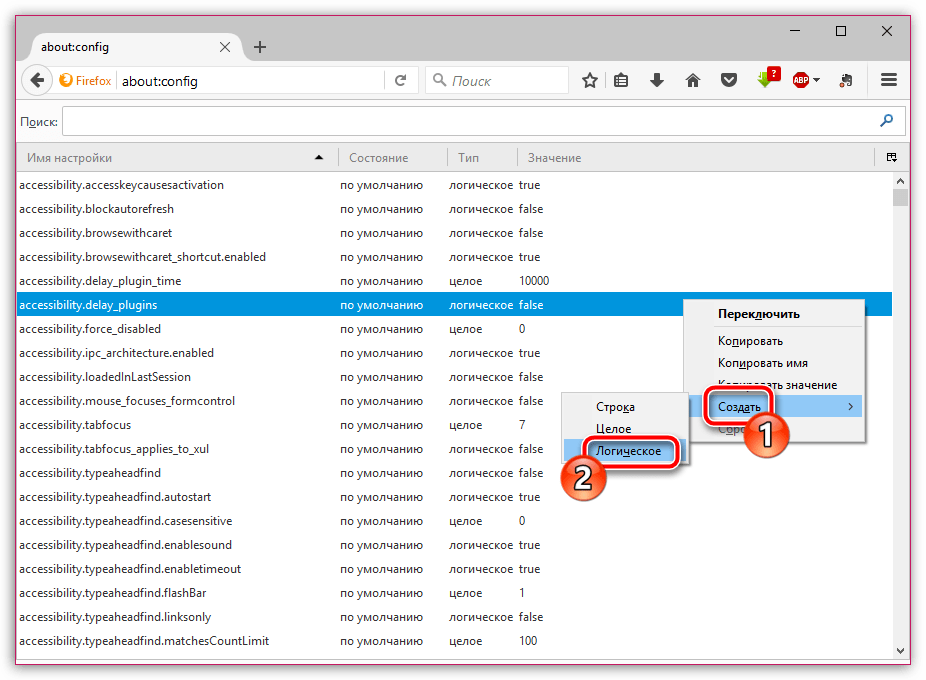
Task: Bookmark this page with the star icon
Action: (x=590, y=81)
